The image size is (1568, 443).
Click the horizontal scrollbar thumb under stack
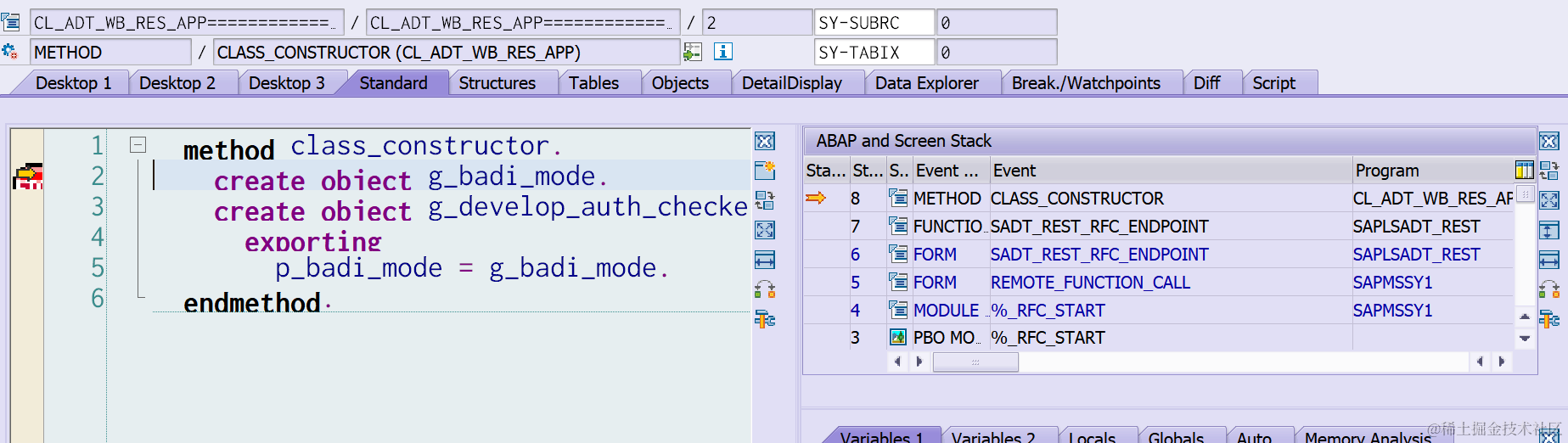click(975, 362)
